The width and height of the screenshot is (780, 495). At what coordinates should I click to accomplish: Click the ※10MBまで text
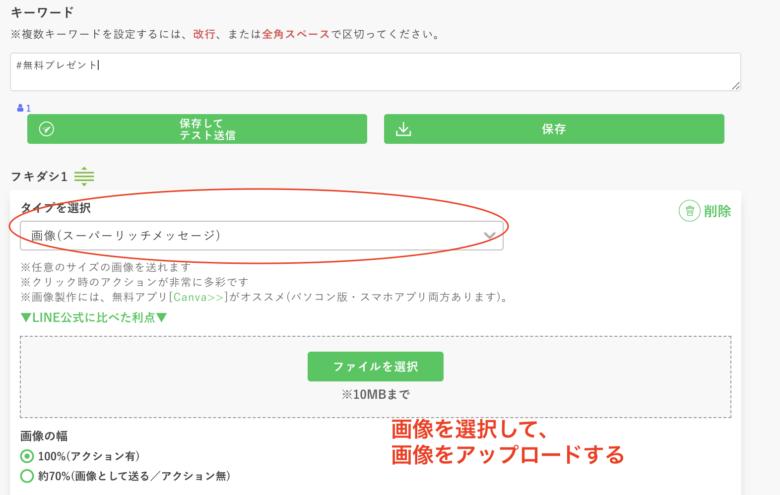[x=376, y=395]
